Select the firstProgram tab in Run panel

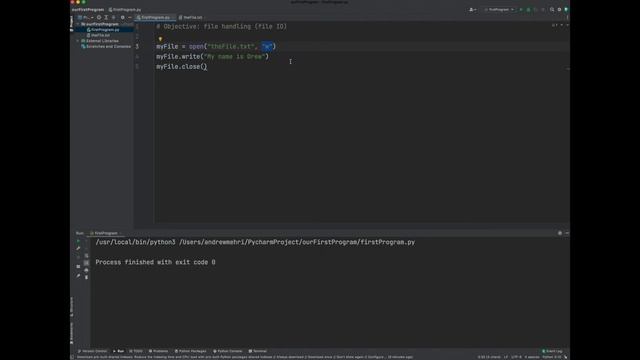coord(105,233)
